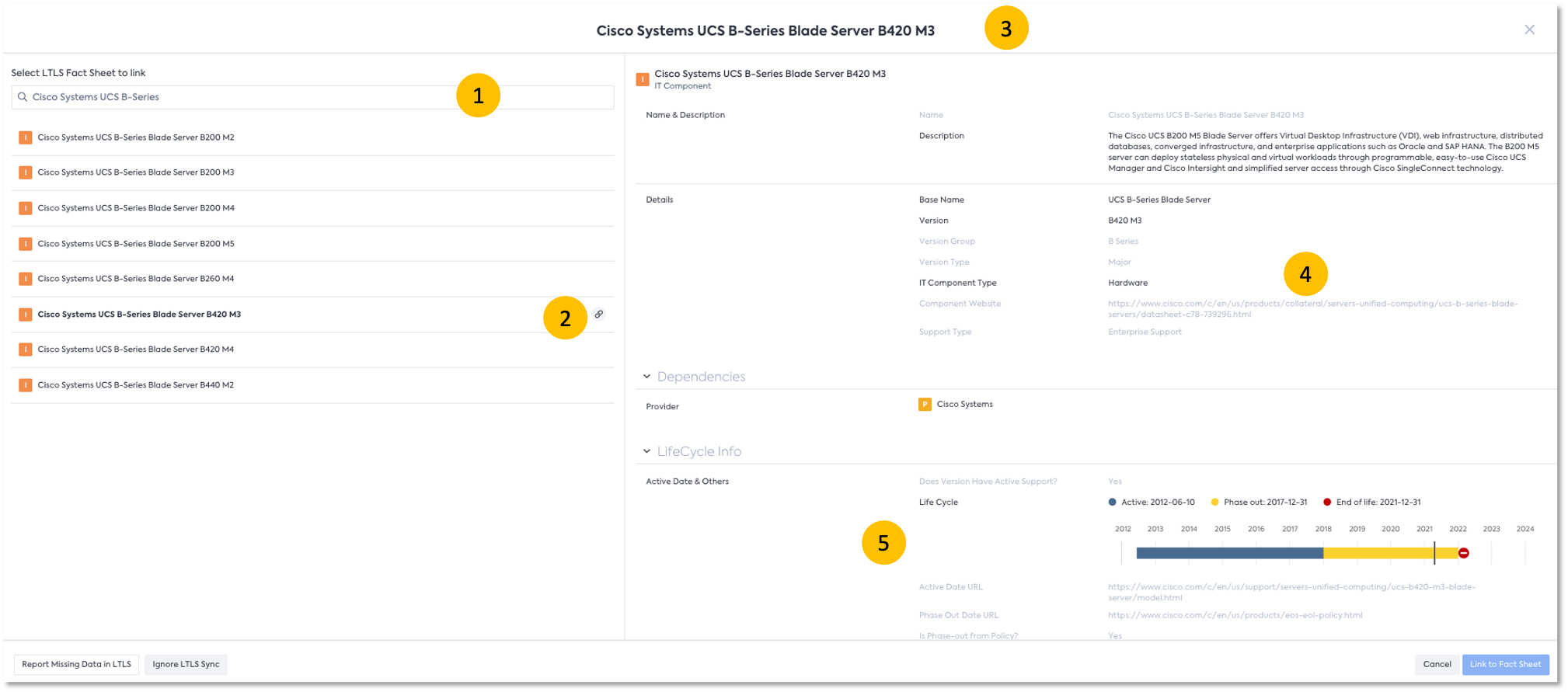The image size is (1568, 692).
Task: Click the IT Component icon in details header
Action: (x=643, y=79)
